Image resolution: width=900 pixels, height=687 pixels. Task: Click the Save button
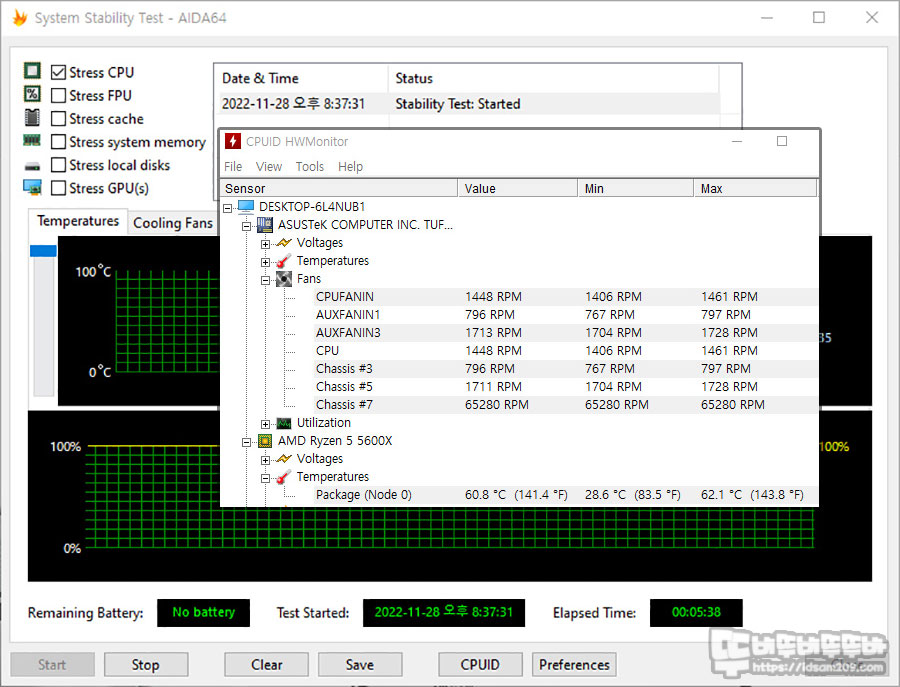[360, 665]
